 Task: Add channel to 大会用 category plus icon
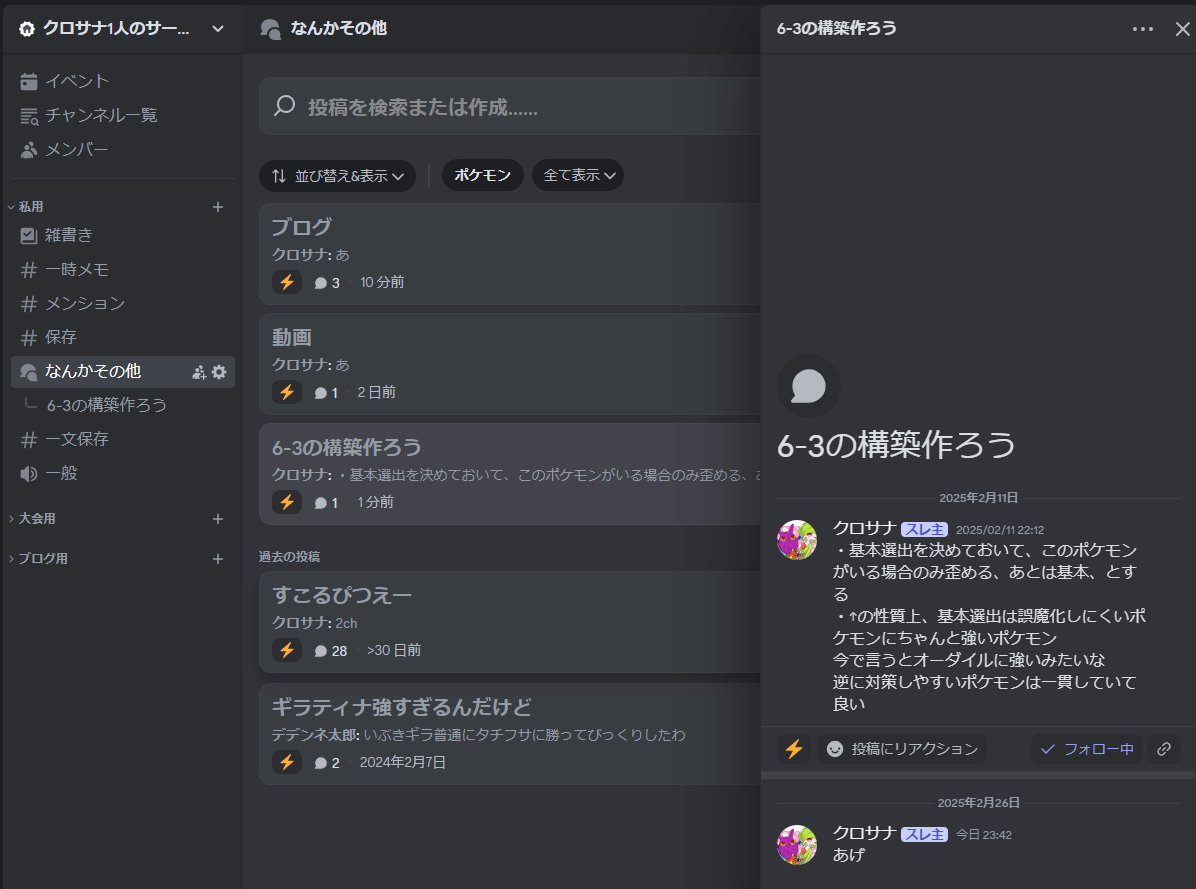pos(217,518)
